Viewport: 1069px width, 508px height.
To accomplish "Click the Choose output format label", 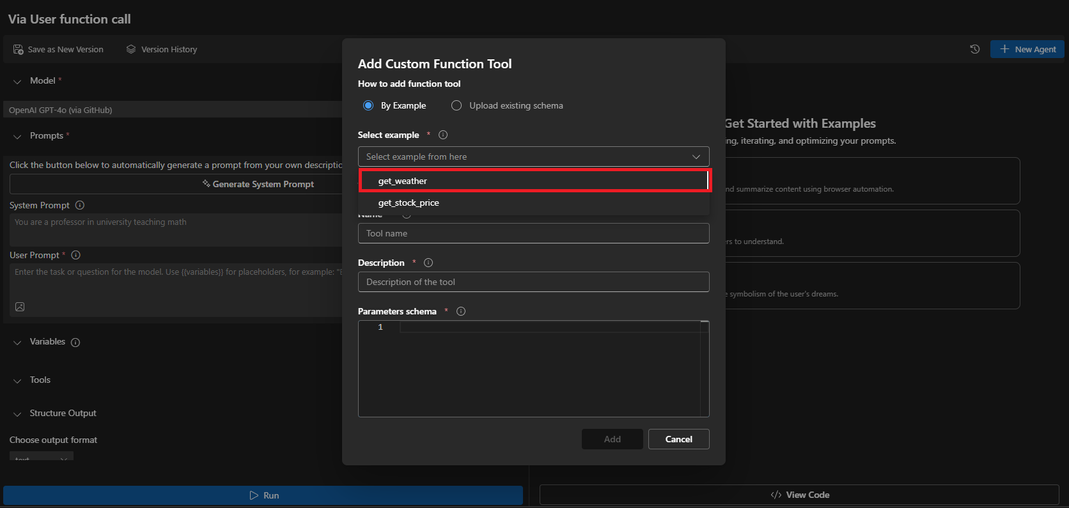I will (53, 440).
